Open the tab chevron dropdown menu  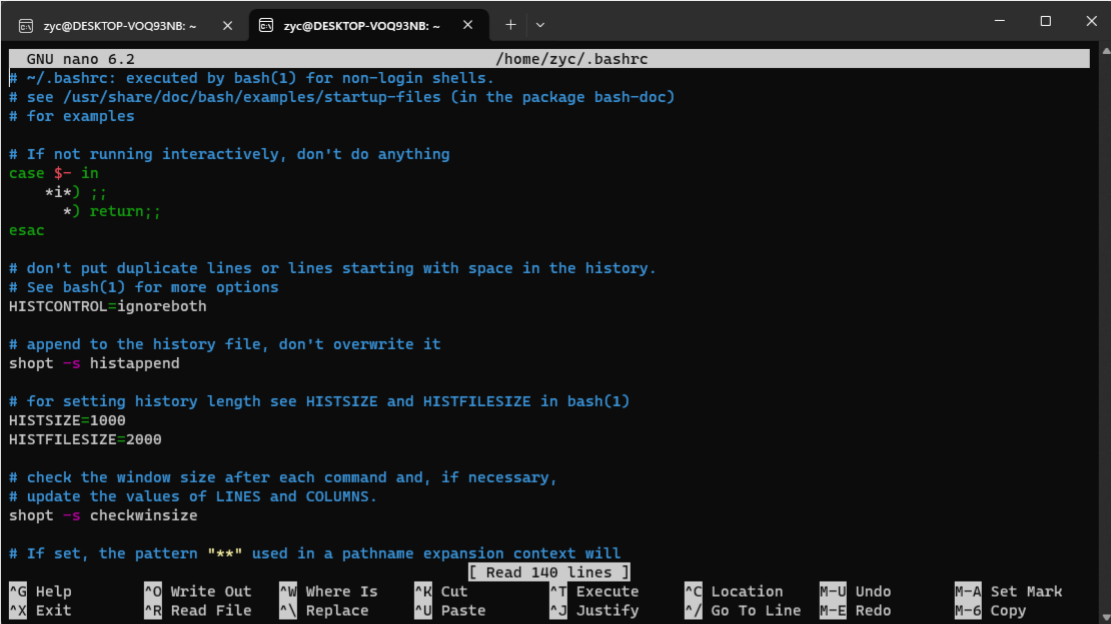point(541,24)
